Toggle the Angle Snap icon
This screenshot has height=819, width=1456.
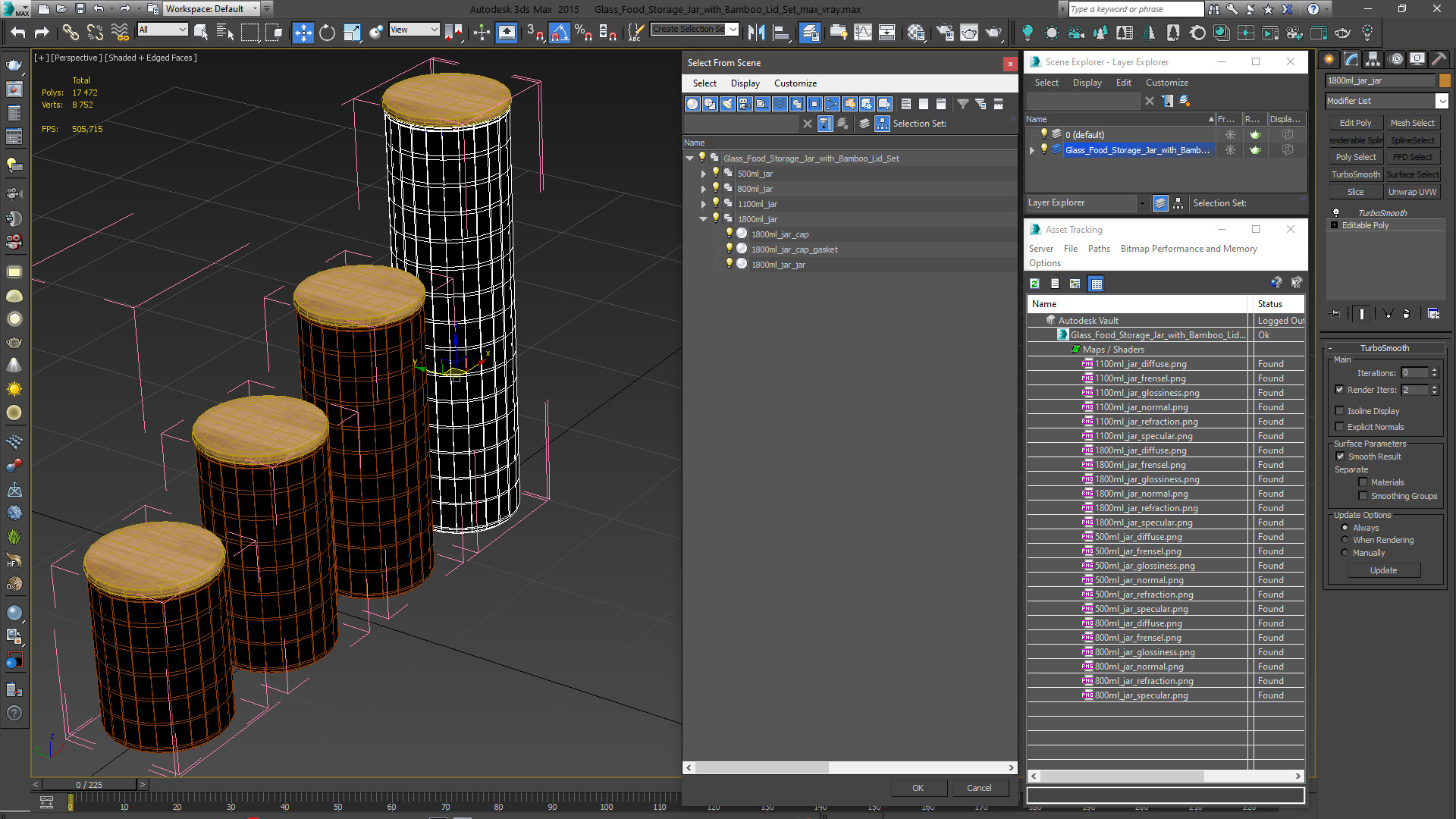click(x=560, y=32)
